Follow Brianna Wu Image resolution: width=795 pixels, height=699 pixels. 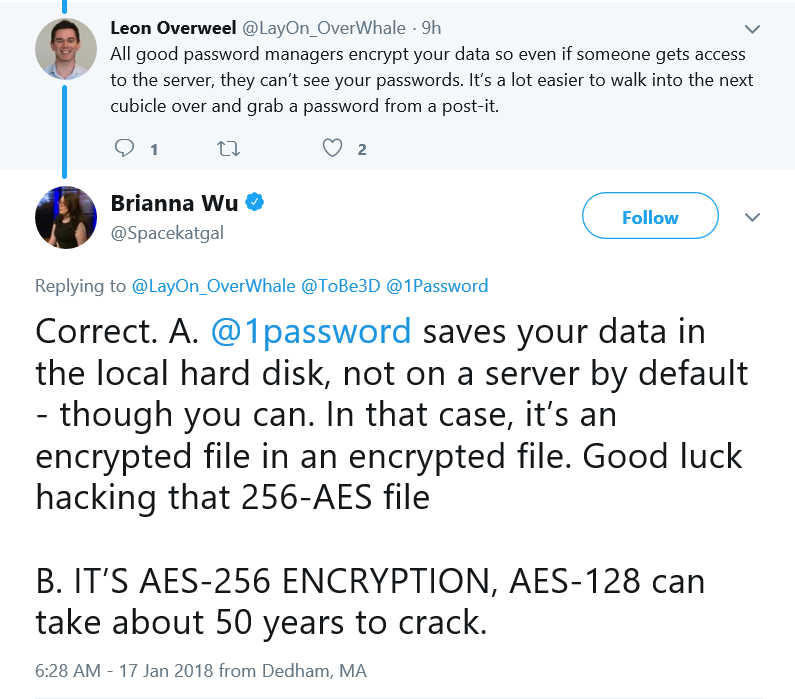[x=650, y=215]
